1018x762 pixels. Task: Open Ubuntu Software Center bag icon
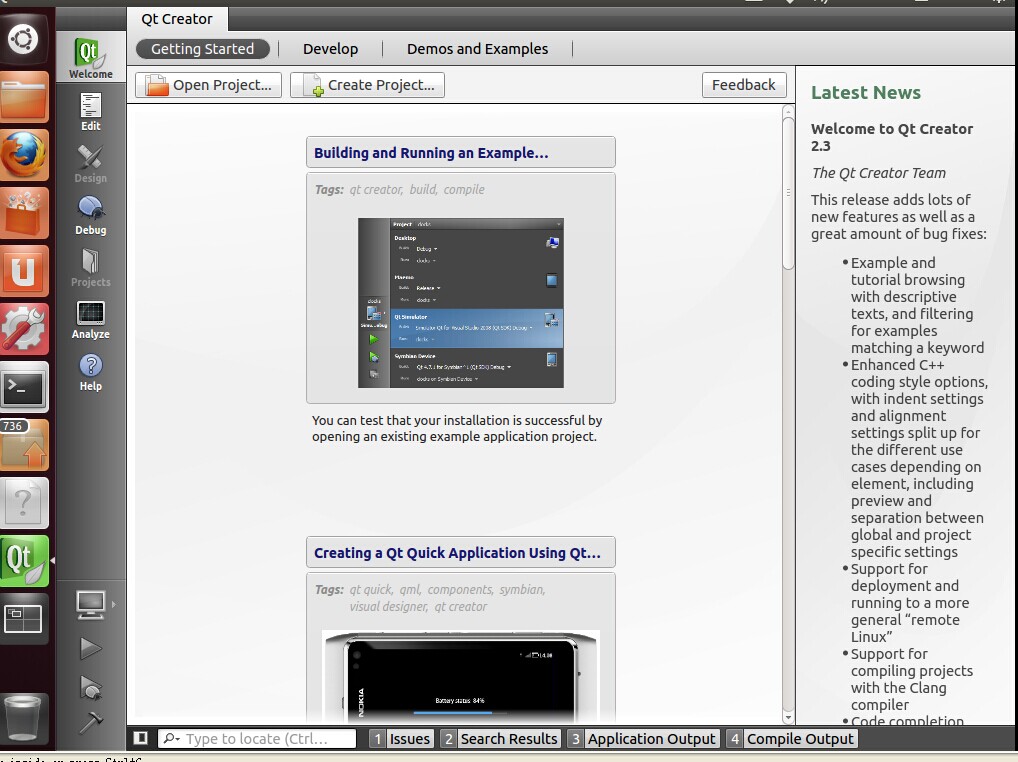(x=25, y=213)
